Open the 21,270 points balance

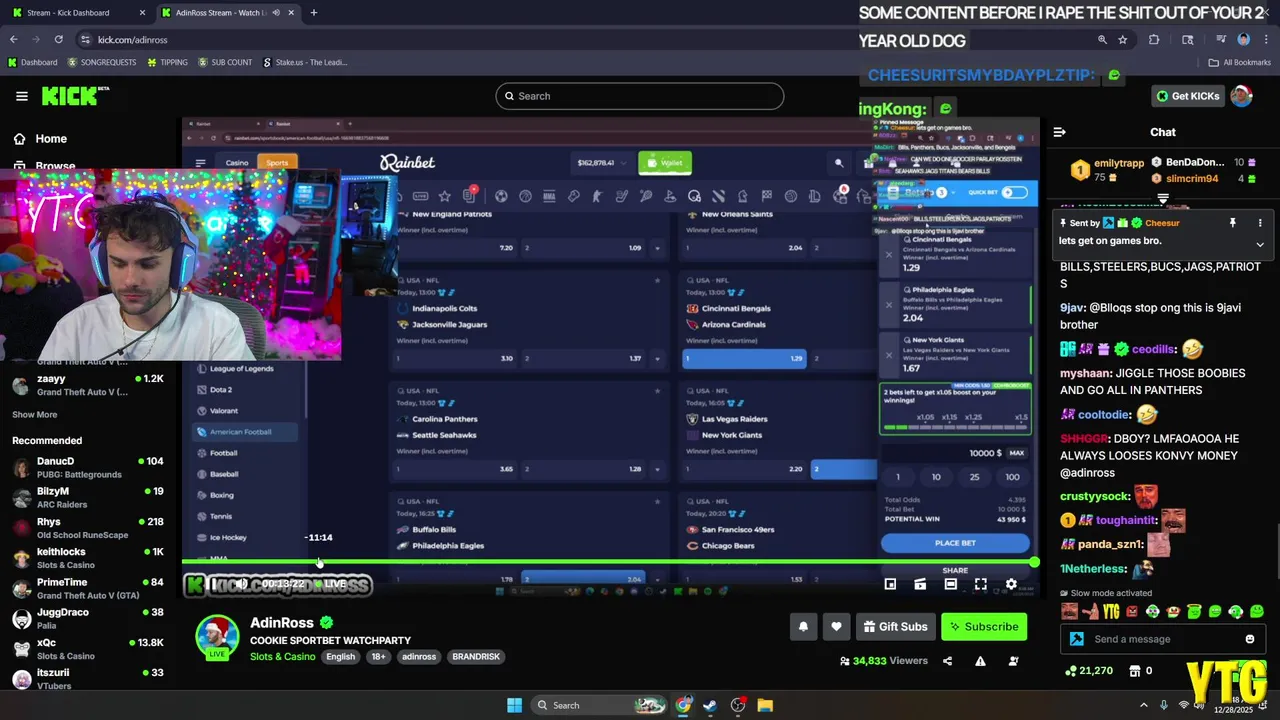(x=1090, y=671)
